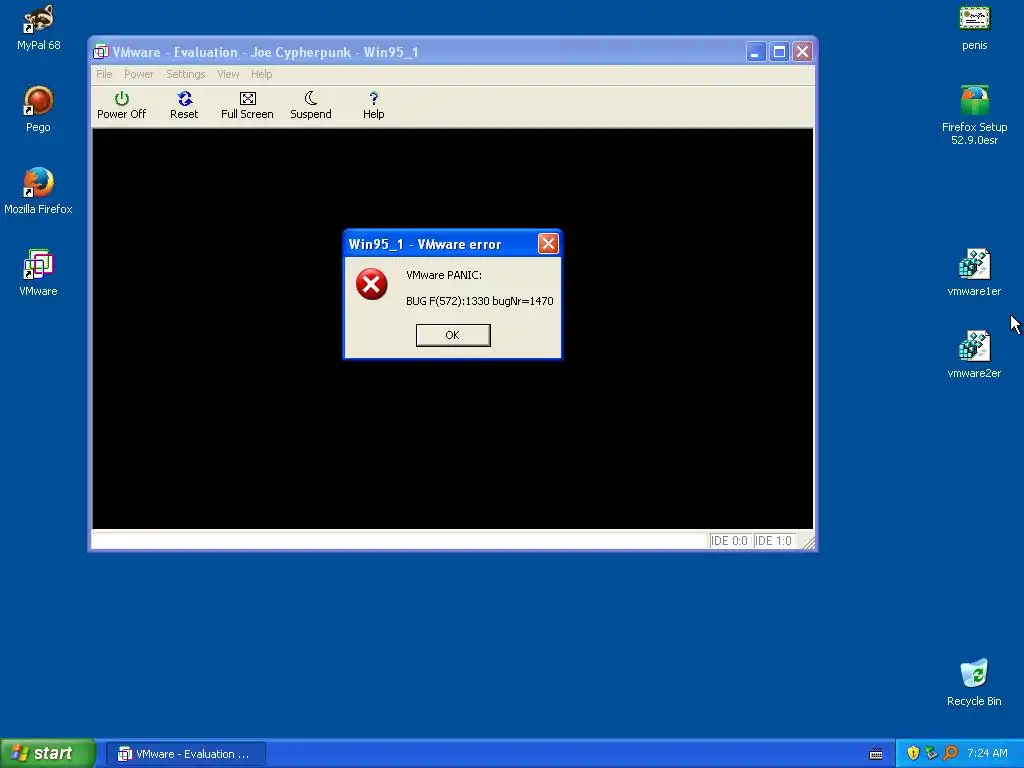This screenshot has width=1024, height=768.
Task: Switch VM to Full Screen
Action: pyautogui.click(x=247, y=105)
